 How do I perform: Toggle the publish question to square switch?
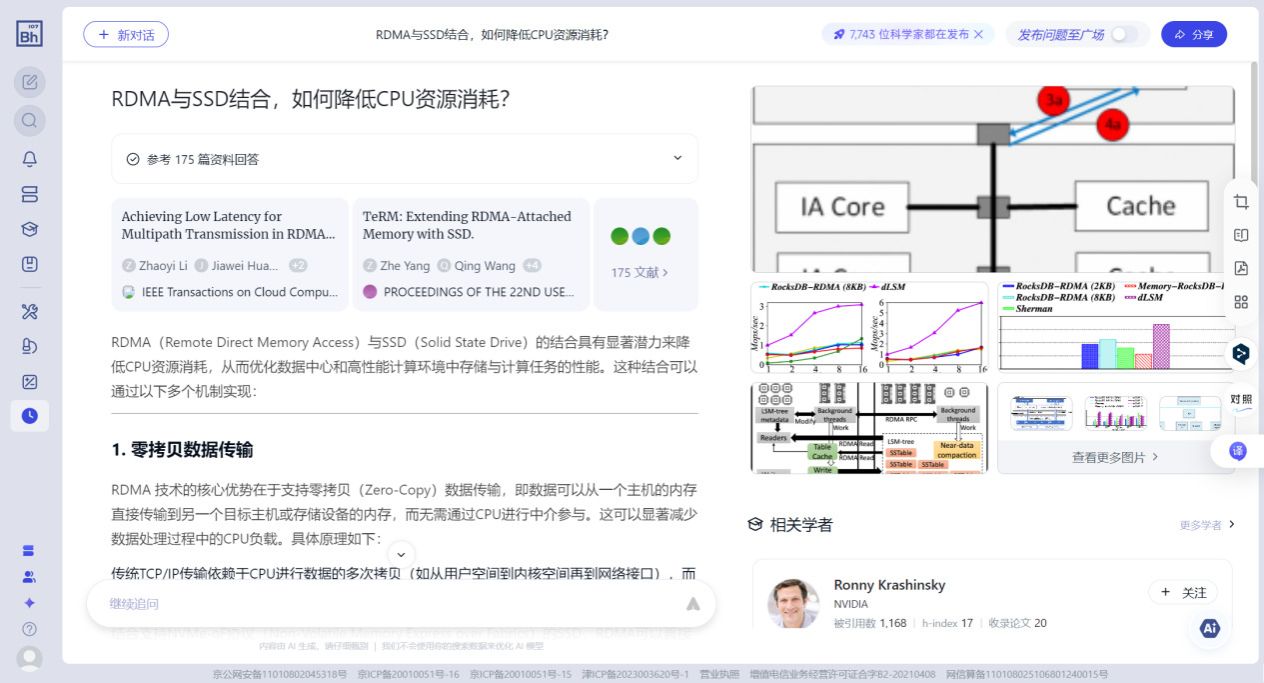tap(1124, 34)
